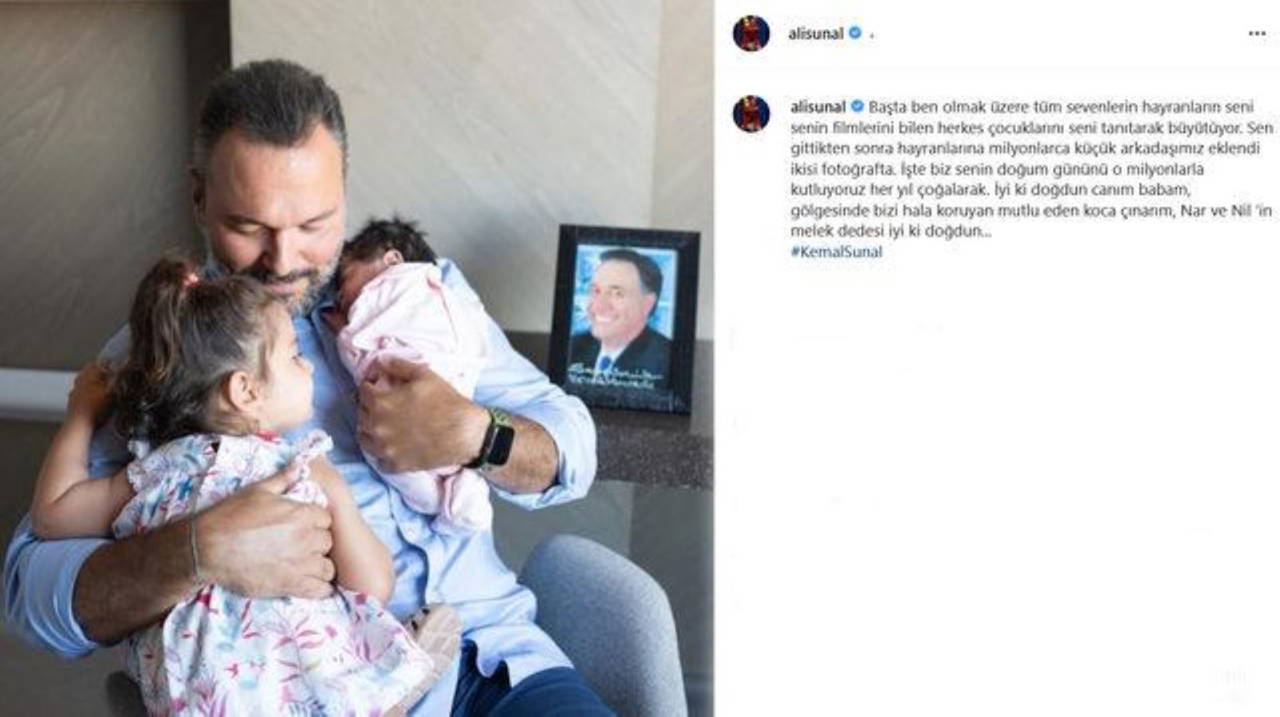Click the blue verified badge in the post header
This screenshot has height=717, width=1280.
855,33
